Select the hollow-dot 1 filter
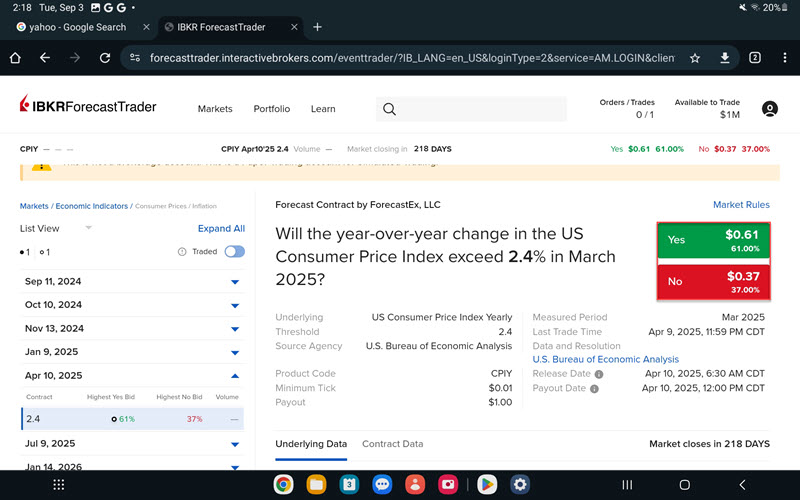Image resolution: width=800 pixels, height=500 pixels. tap(45, 252)
